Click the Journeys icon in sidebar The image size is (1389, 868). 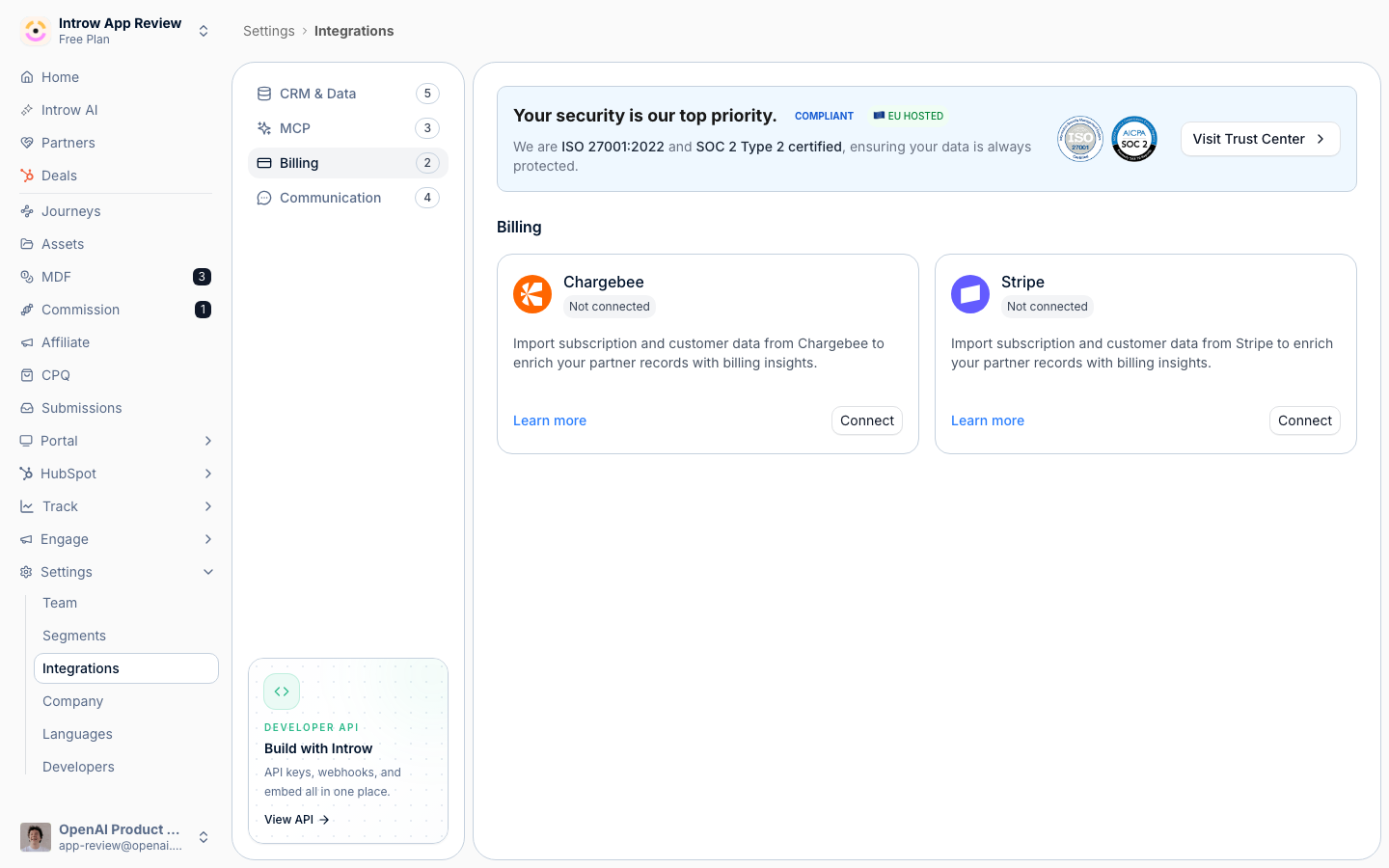click(27, 211)
